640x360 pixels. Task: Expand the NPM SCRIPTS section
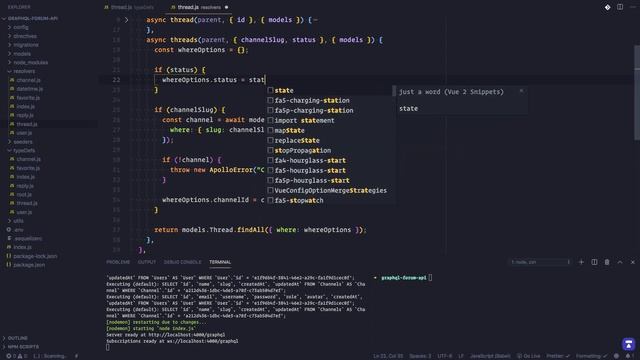pos(23,347)
